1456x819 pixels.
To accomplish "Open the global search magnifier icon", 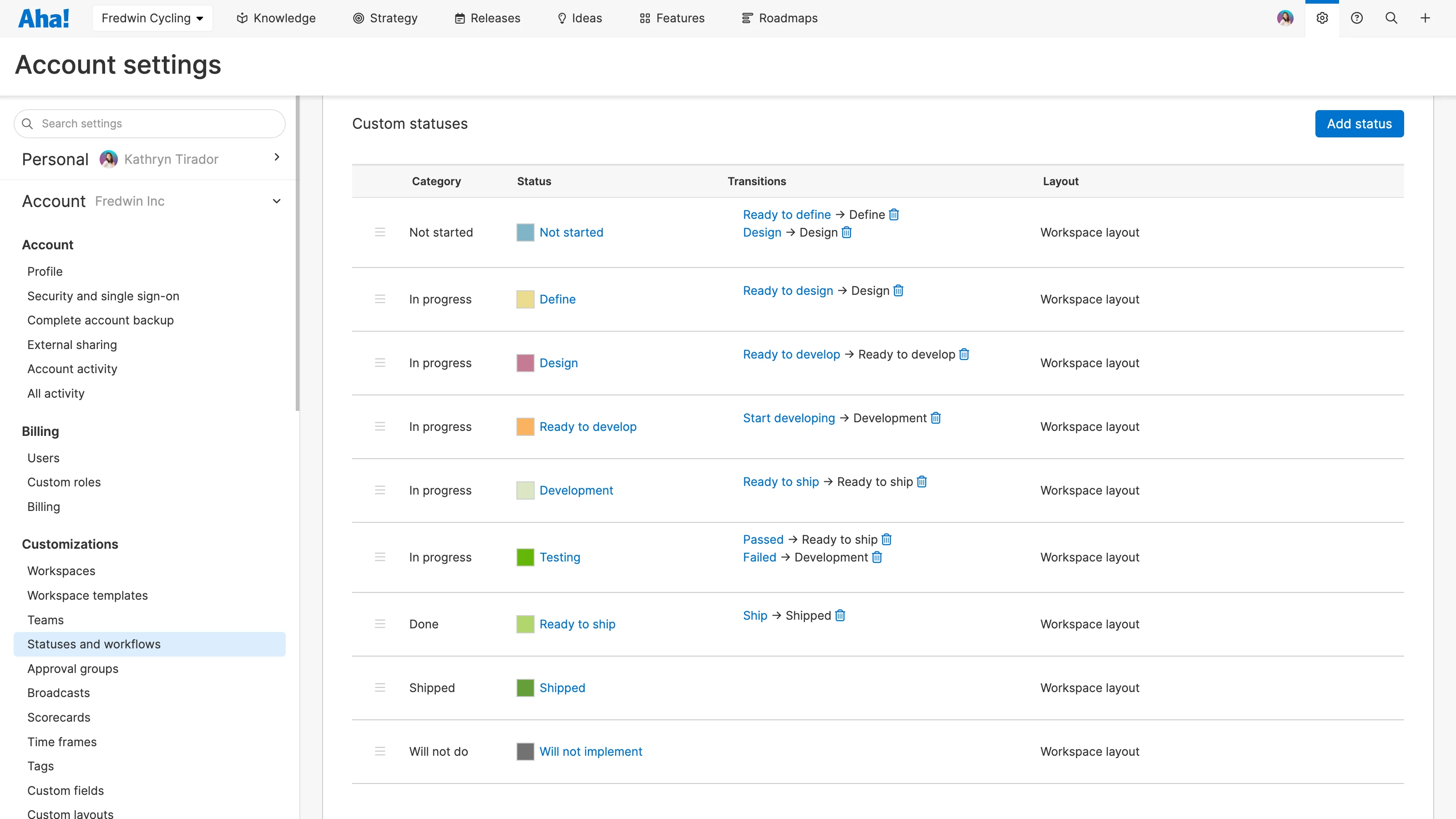I will tap(1391, 18).
